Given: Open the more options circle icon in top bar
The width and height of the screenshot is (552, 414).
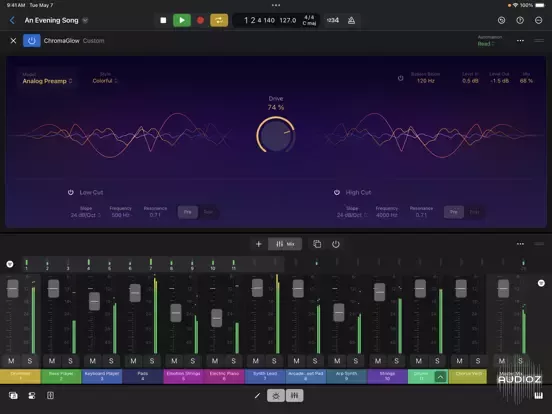Looking at the screenshot, I should [538, 20].
